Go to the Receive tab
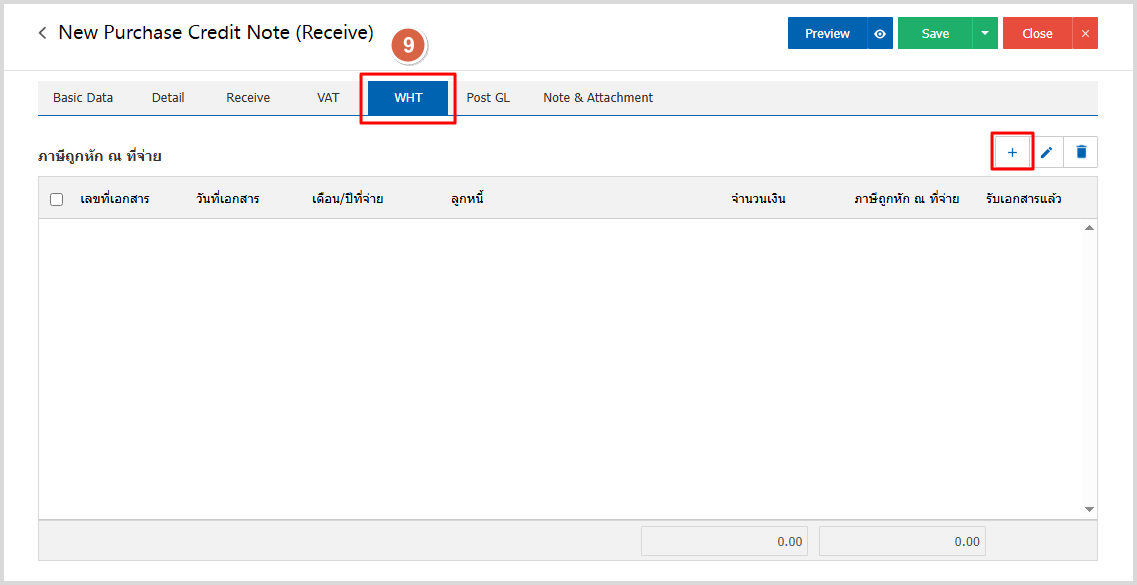Viewport: 1137px width, 585px height. [x=248, y=98]
